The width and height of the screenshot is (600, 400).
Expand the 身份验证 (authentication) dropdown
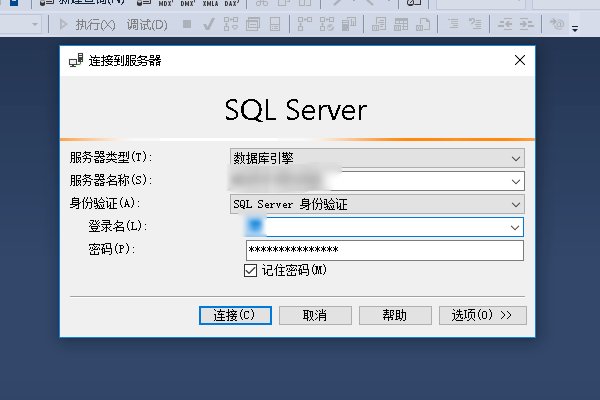(x=516, y=205)
